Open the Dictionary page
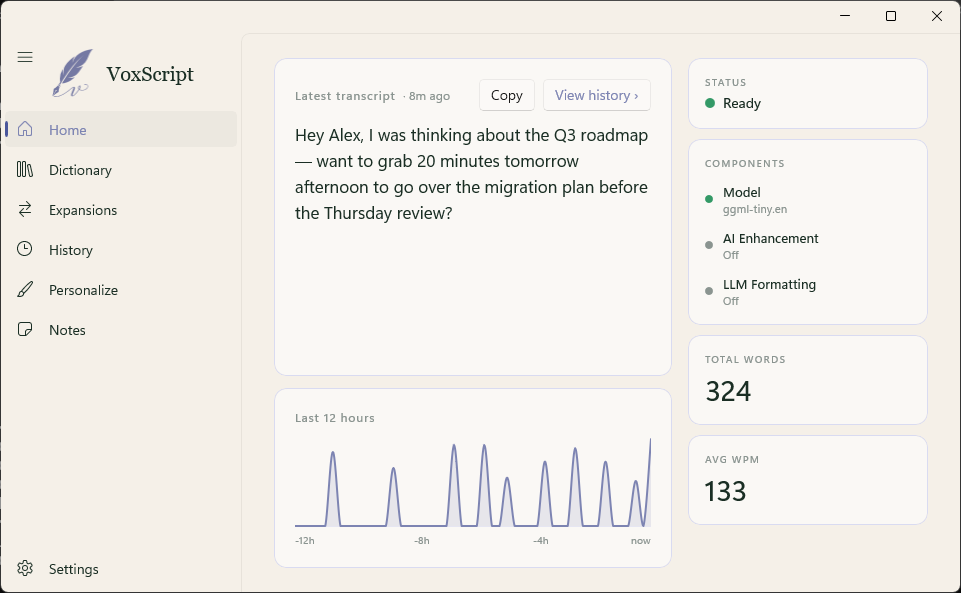961x593 pixels. tap(121, 170)
